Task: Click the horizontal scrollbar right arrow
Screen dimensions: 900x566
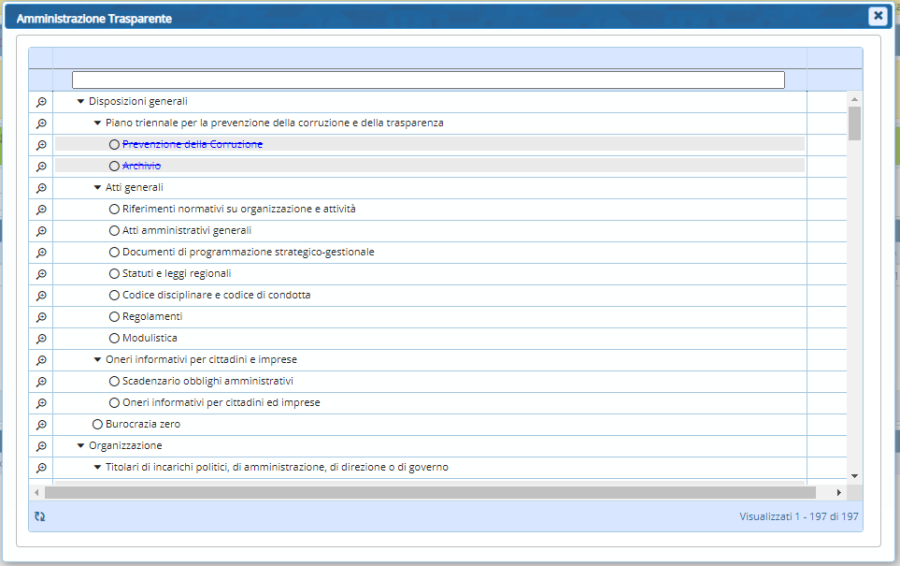Action: pyautogui.click(x=840, y=492)
